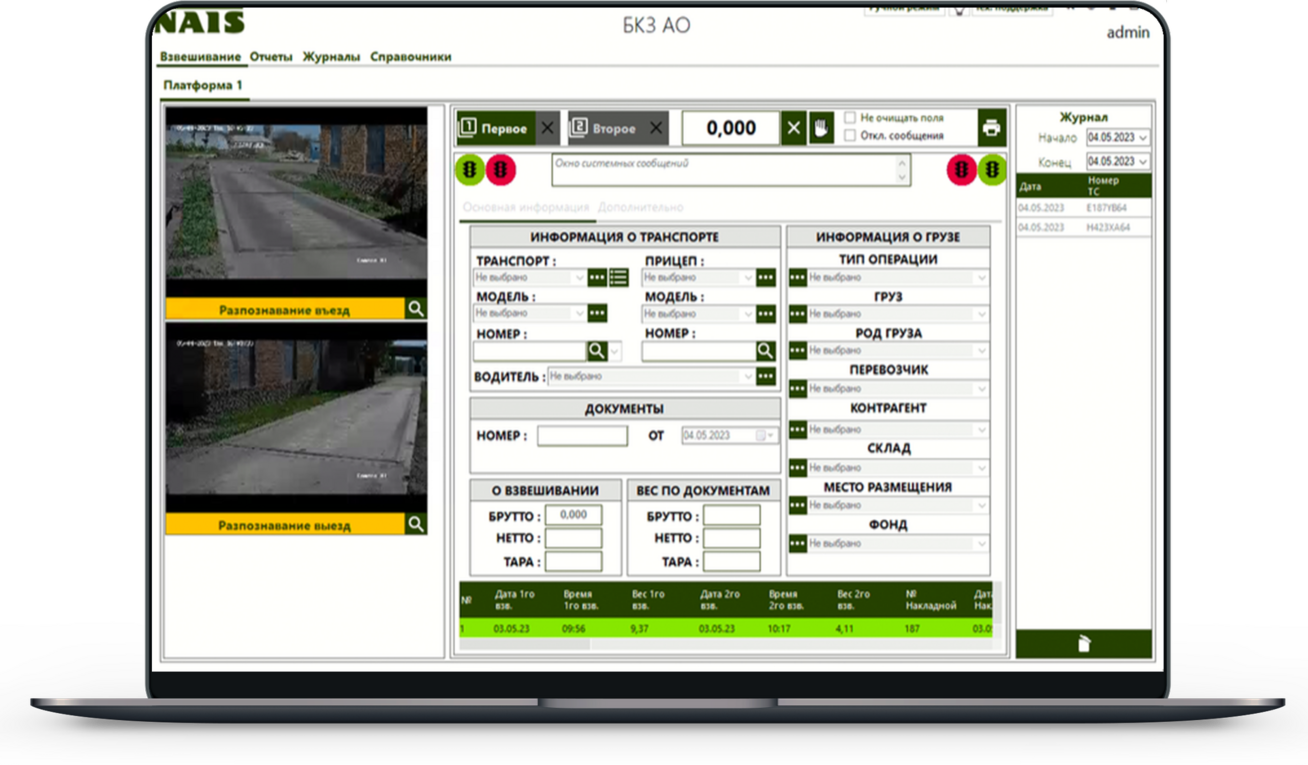1308x765 pixels.
Task: Click the trash icon under the Журнал panel
Action: click(x=1084, y=644)
